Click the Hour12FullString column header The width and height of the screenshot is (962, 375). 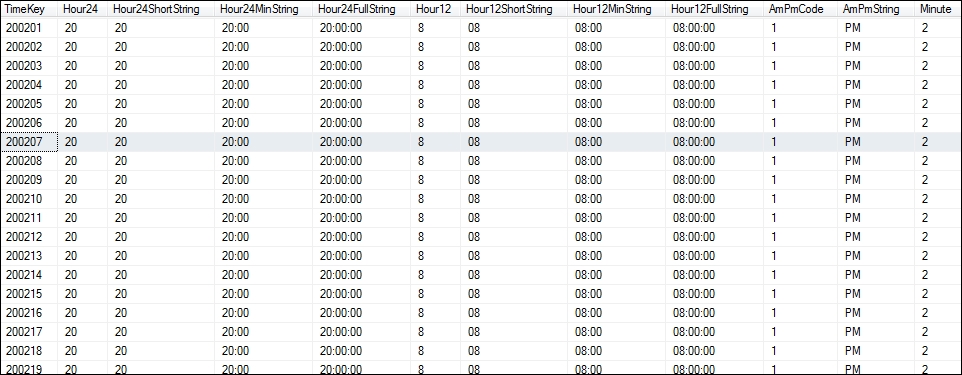click(715, 9)
